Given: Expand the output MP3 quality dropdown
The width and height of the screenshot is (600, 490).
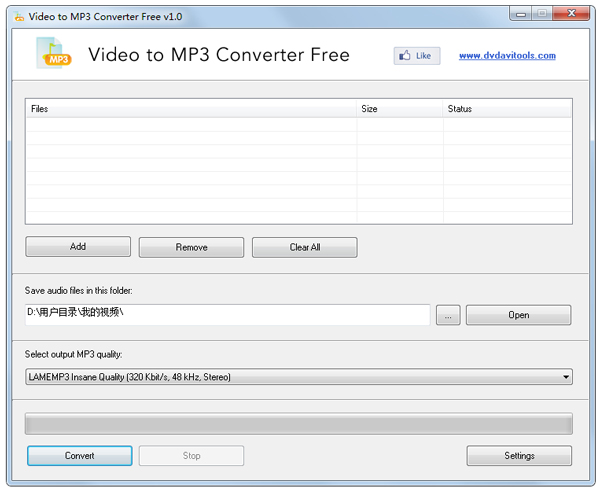Looking at the screenshot, I should coord(298,377).
